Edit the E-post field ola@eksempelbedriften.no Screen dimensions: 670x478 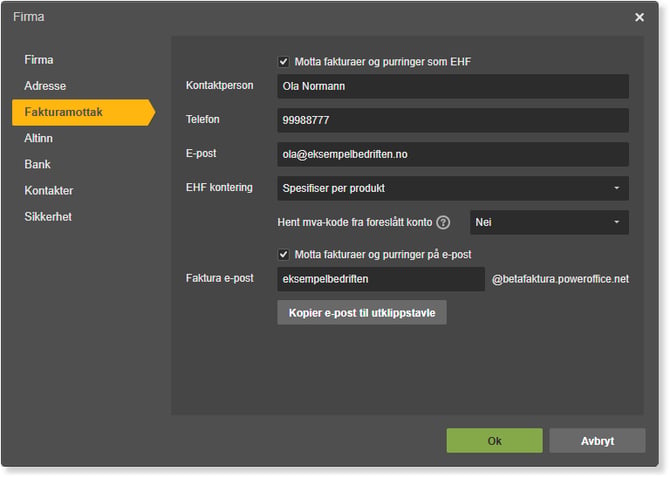pyautogui.click(x=453, y=154)
